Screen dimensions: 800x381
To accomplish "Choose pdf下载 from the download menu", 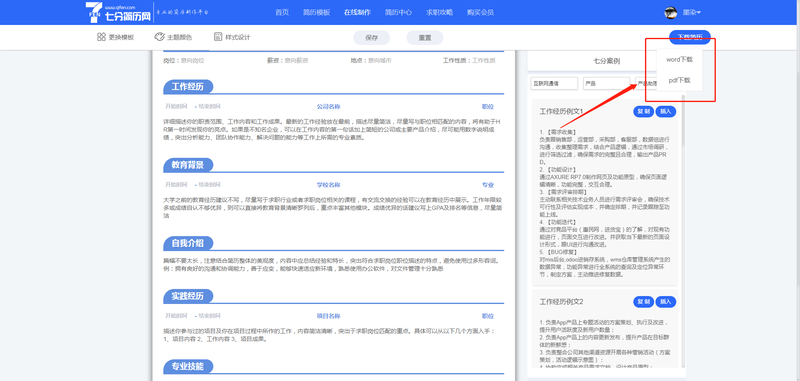I will tap(679, 80).
